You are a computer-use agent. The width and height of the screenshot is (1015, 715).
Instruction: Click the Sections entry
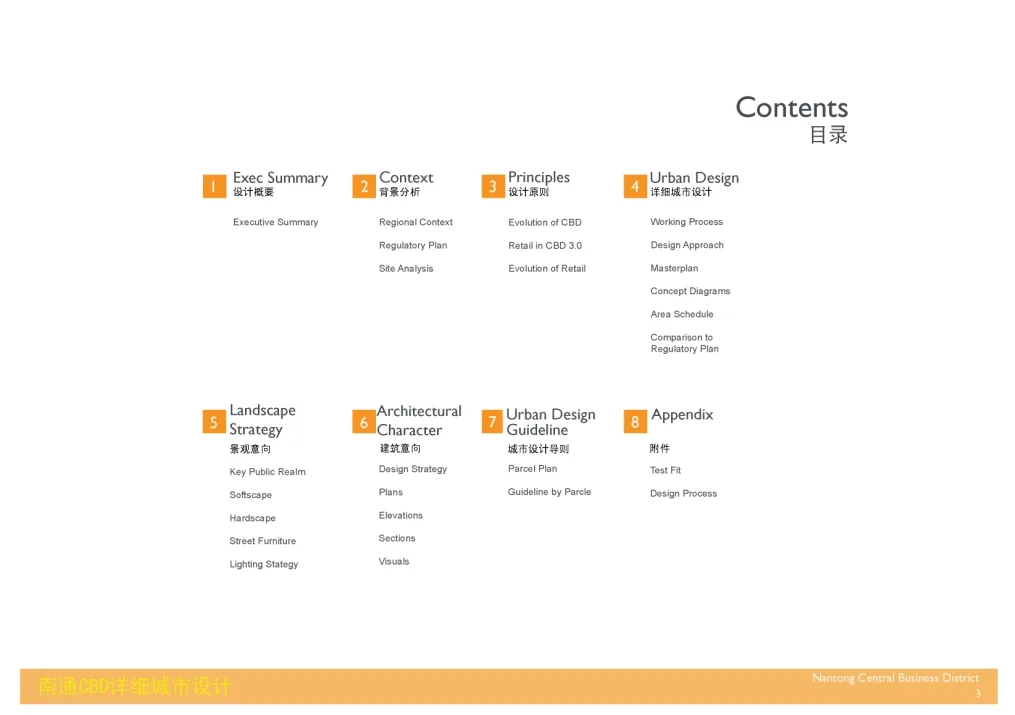397,538
